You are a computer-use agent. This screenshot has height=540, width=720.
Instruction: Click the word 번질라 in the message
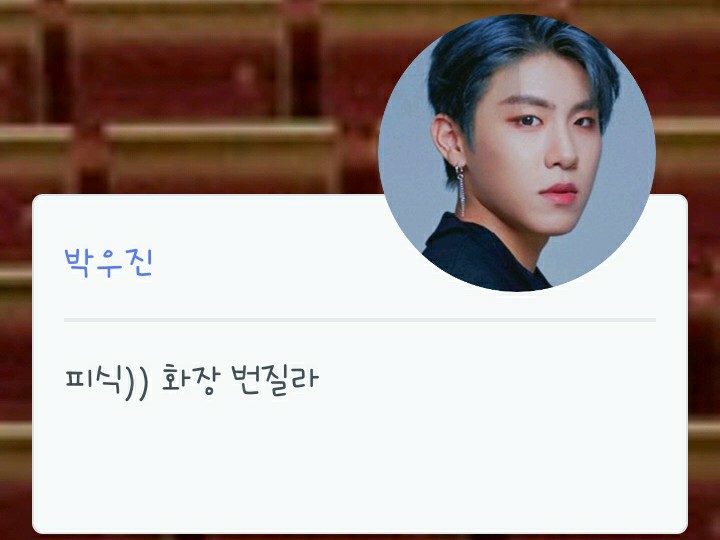[275, 380]
